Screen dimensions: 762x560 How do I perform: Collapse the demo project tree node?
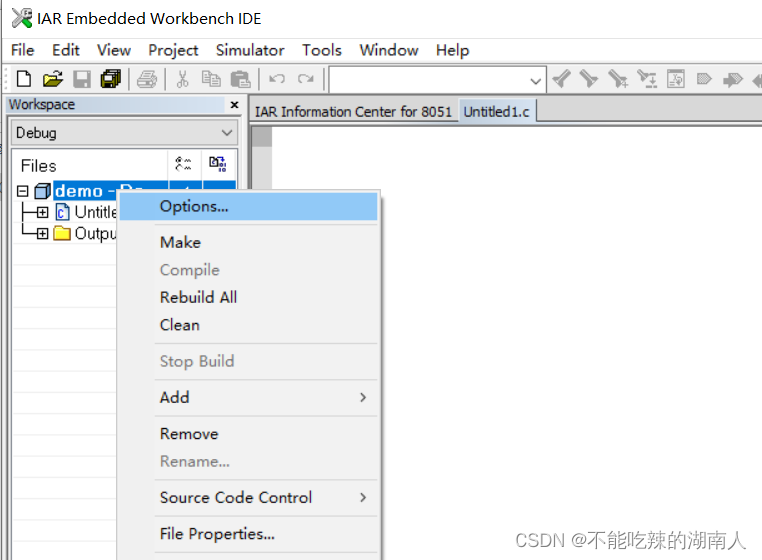coord(22,191)
